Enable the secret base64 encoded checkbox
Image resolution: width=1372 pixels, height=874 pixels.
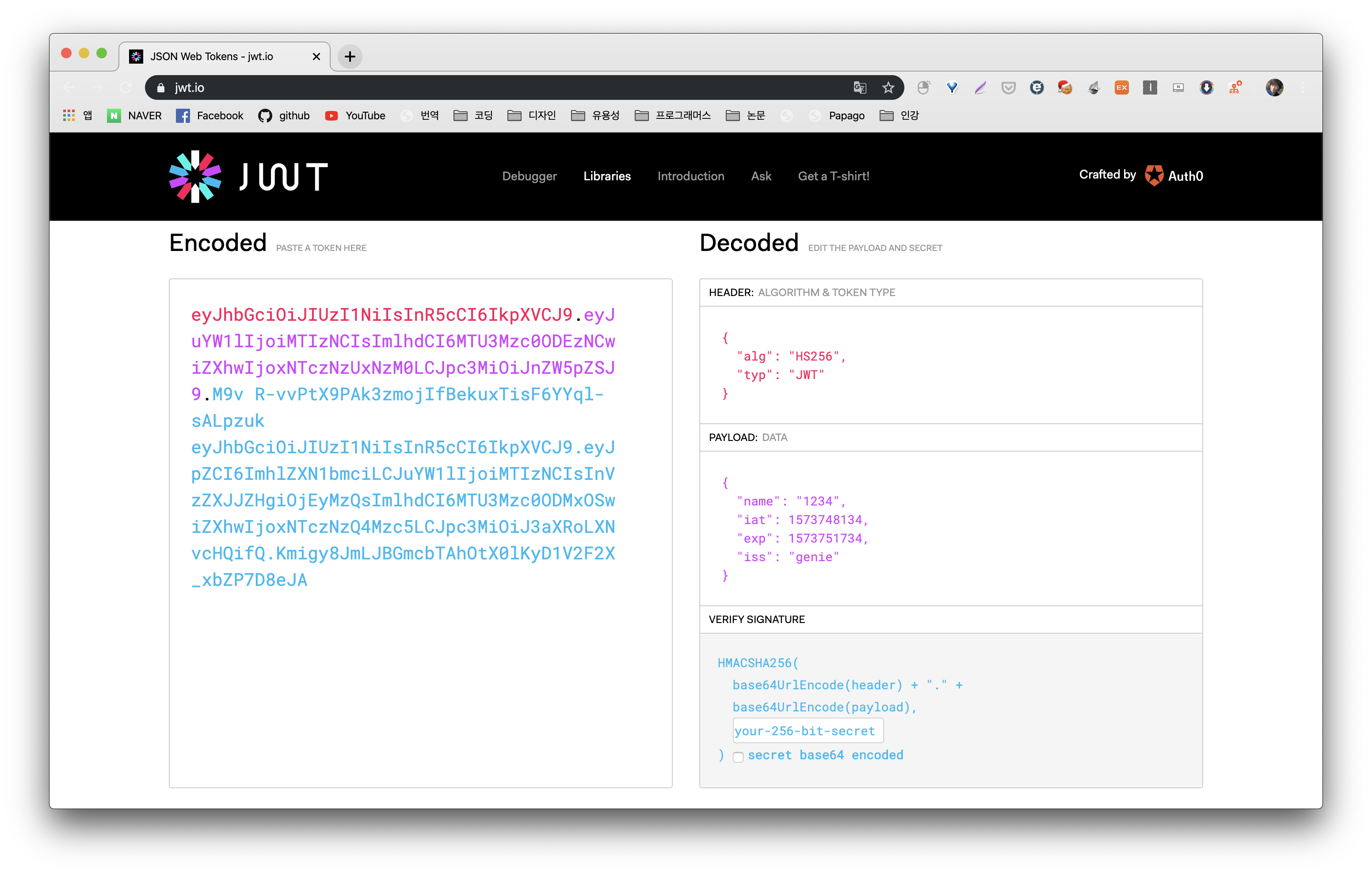[x=738, y=756]
